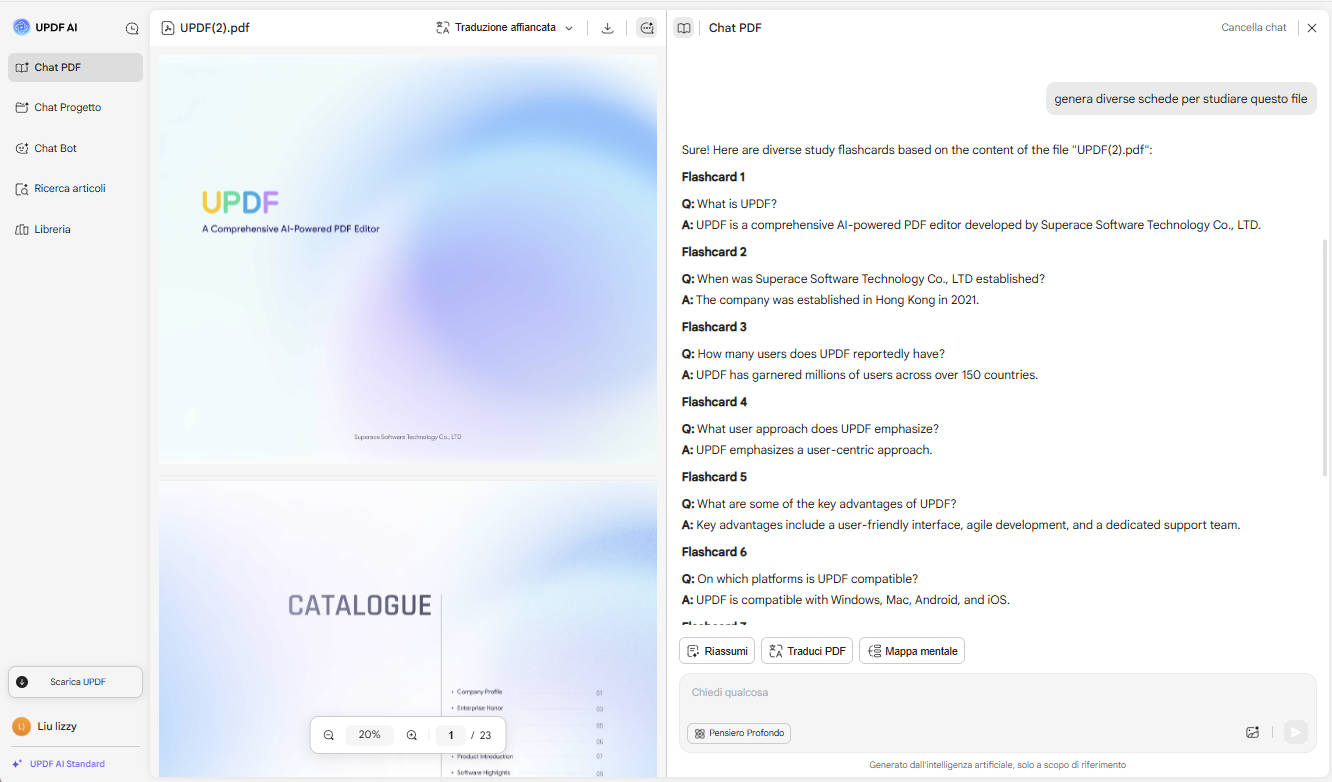Viewport: 1332px width, 782px height.
Task: Click the Flashcard 3 heading
Action: pyautogui.click(x=714, y=327)
